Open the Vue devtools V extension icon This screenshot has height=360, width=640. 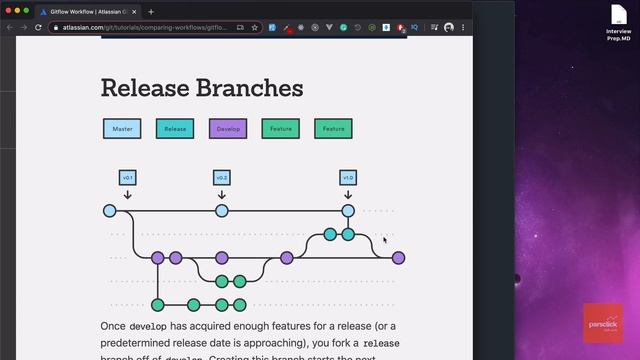point(329,27)
